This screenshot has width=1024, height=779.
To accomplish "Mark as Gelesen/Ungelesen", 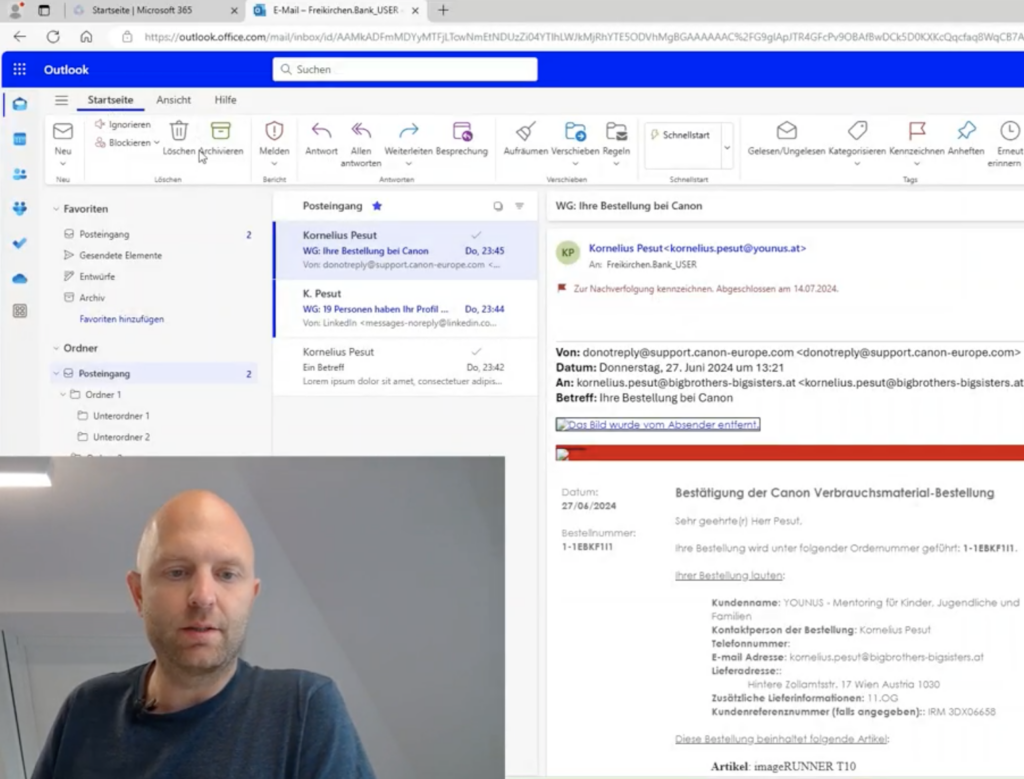I will point(786,139).
